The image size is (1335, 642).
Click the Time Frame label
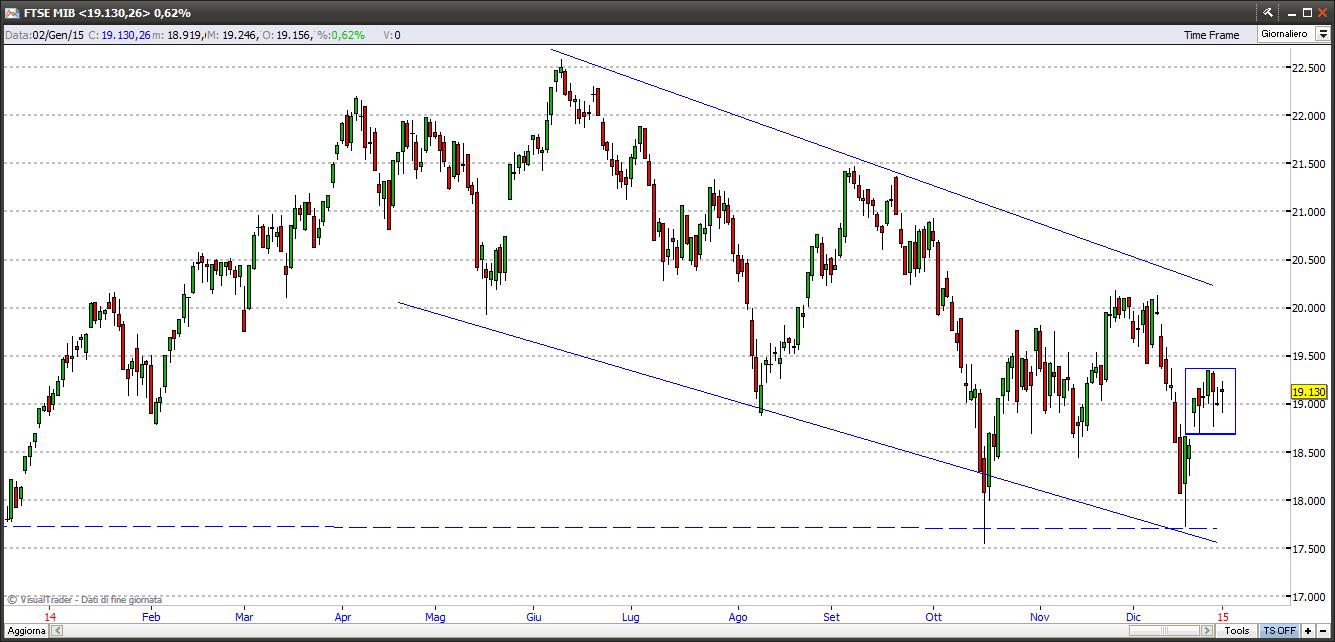1211,35
